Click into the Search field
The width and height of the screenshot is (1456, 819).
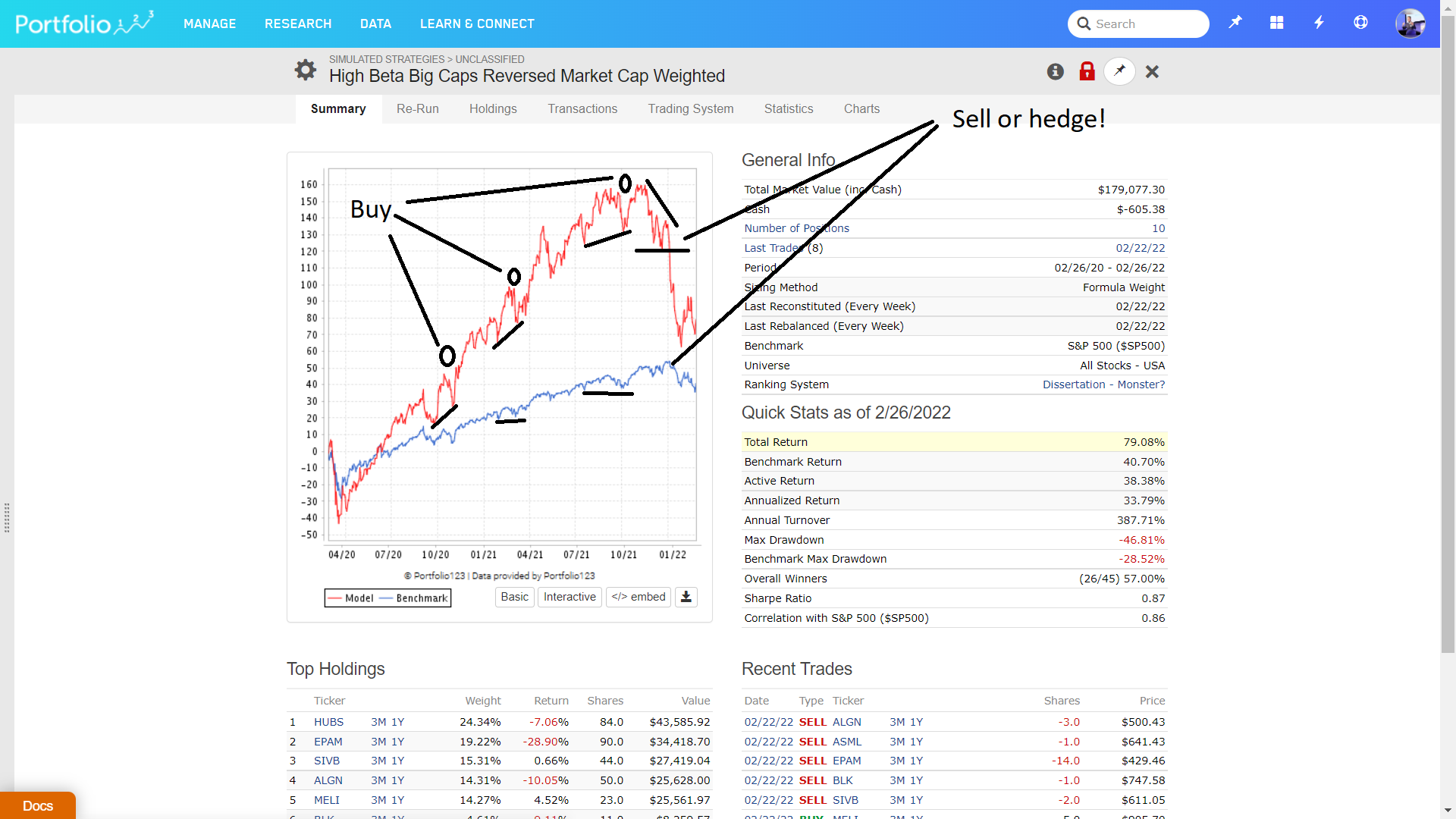point(1145,24)
